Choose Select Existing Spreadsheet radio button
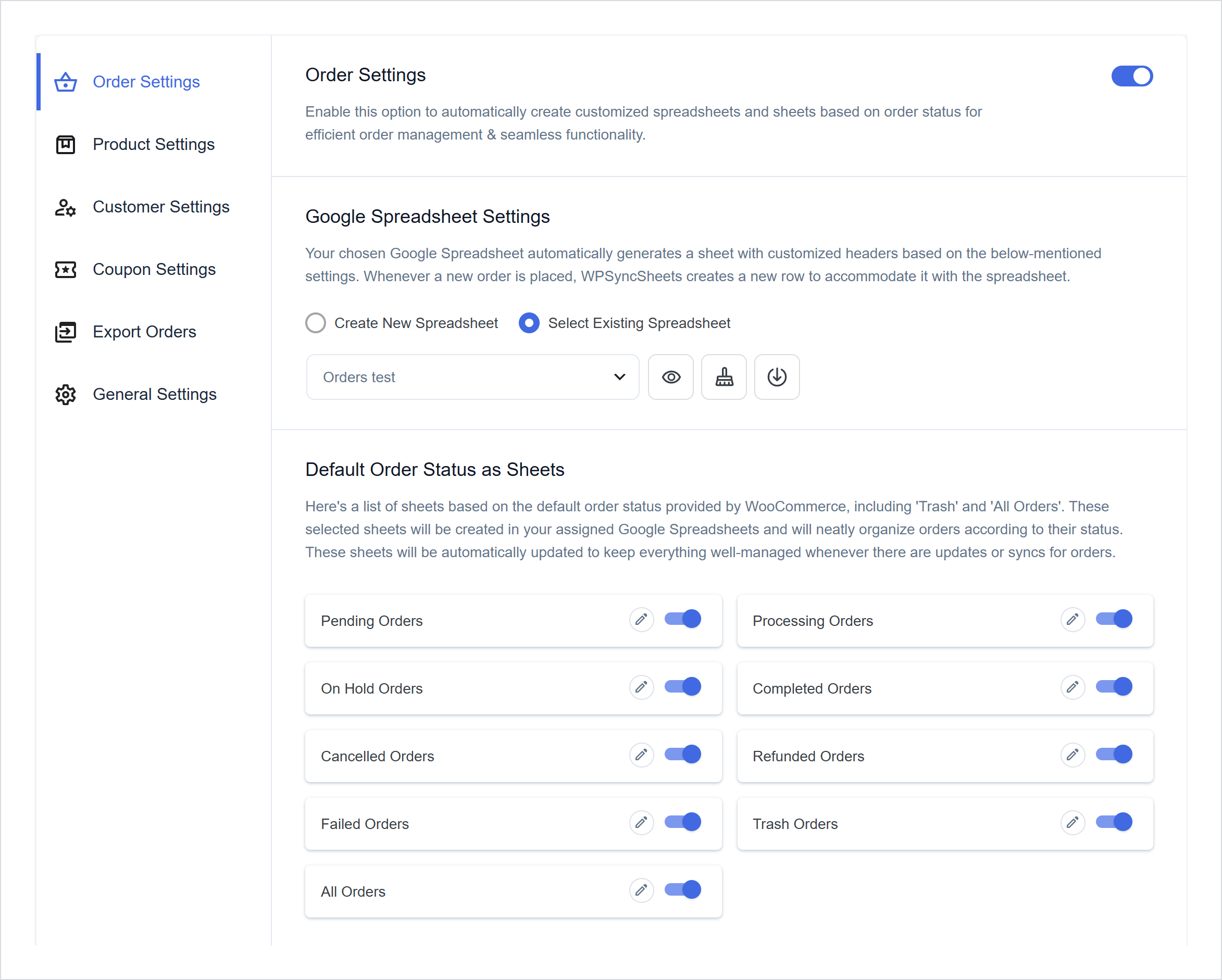This screenshot has height=980, width=1222. [x=529, y=323]
